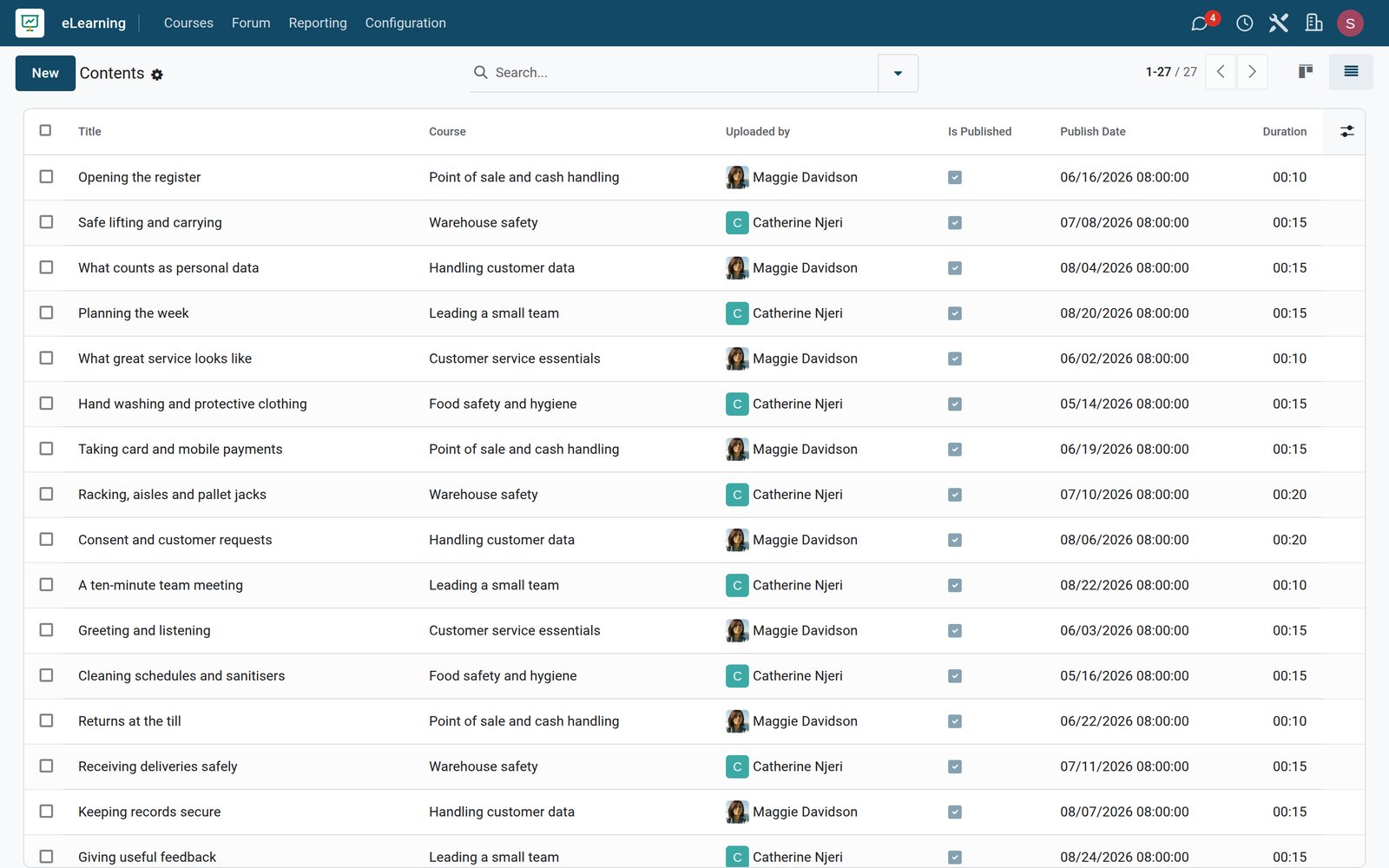Open Giving useful feedback record

[x=147, y=857]
